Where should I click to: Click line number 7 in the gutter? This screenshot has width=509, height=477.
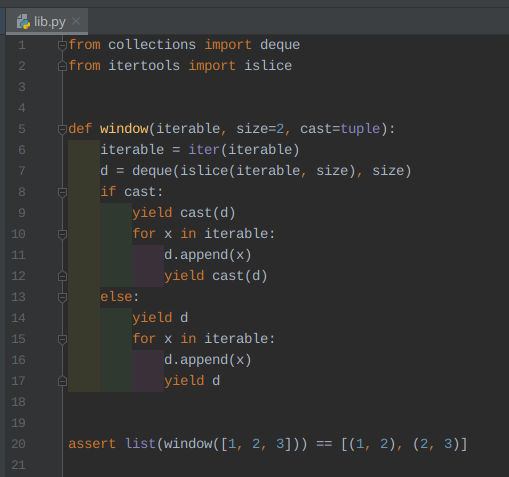click(22, 171)
